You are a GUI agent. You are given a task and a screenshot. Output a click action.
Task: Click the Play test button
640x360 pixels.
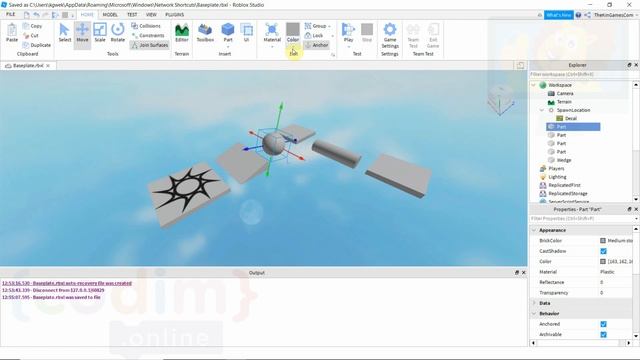[348, 32]
